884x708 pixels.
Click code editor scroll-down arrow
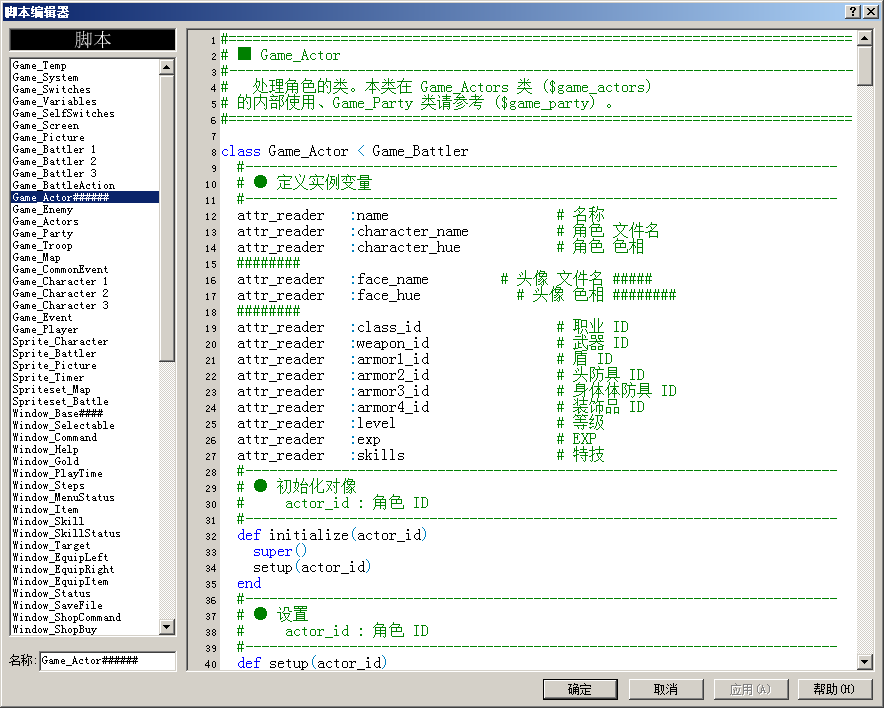pos(864,662)
